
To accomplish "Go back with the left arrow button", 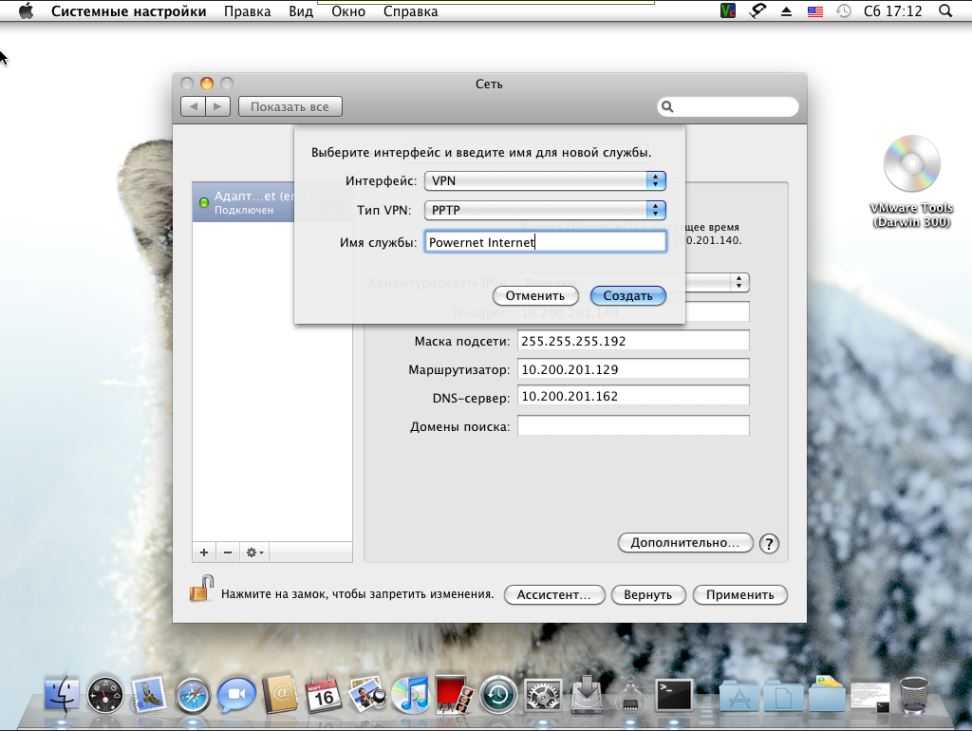I will click(193, 107).
